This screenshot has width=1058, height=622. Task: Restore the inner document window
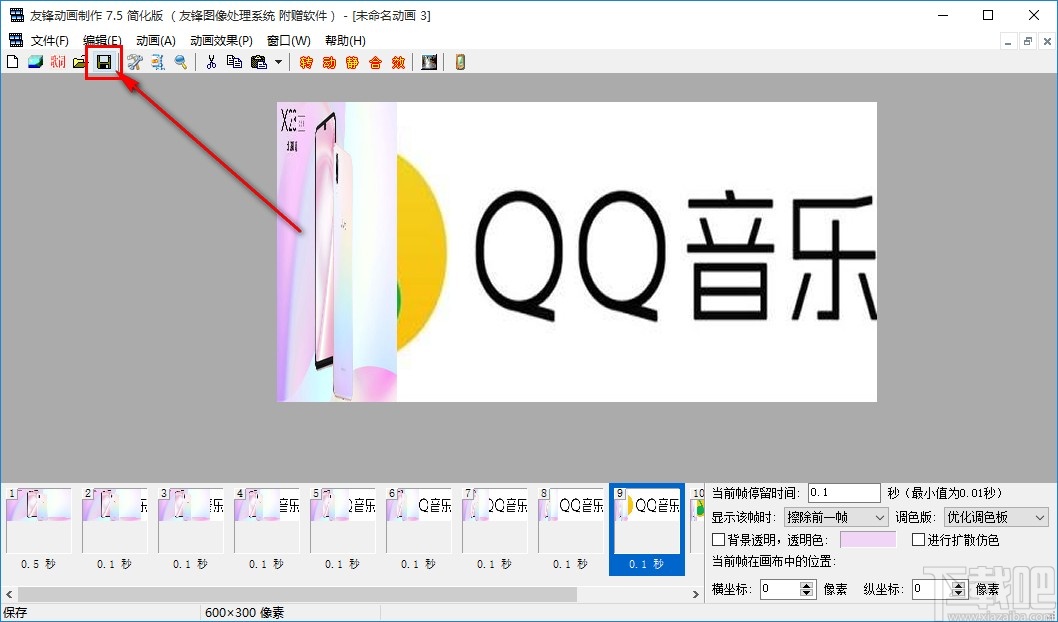[x=1028, y=41]
